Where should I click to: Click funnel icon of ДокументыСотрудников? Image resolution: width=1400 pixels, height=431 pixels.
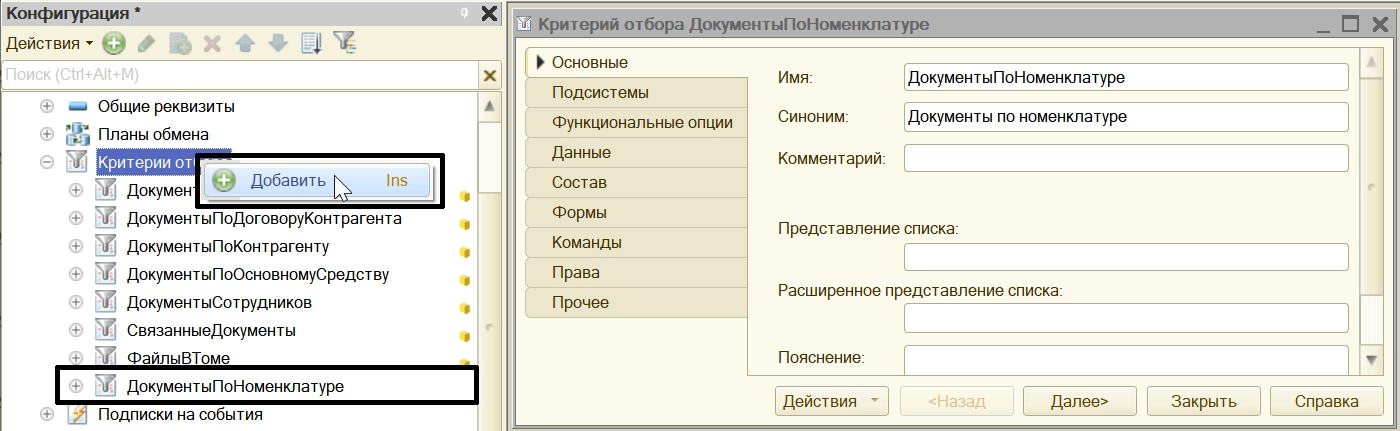coord(106,302)
